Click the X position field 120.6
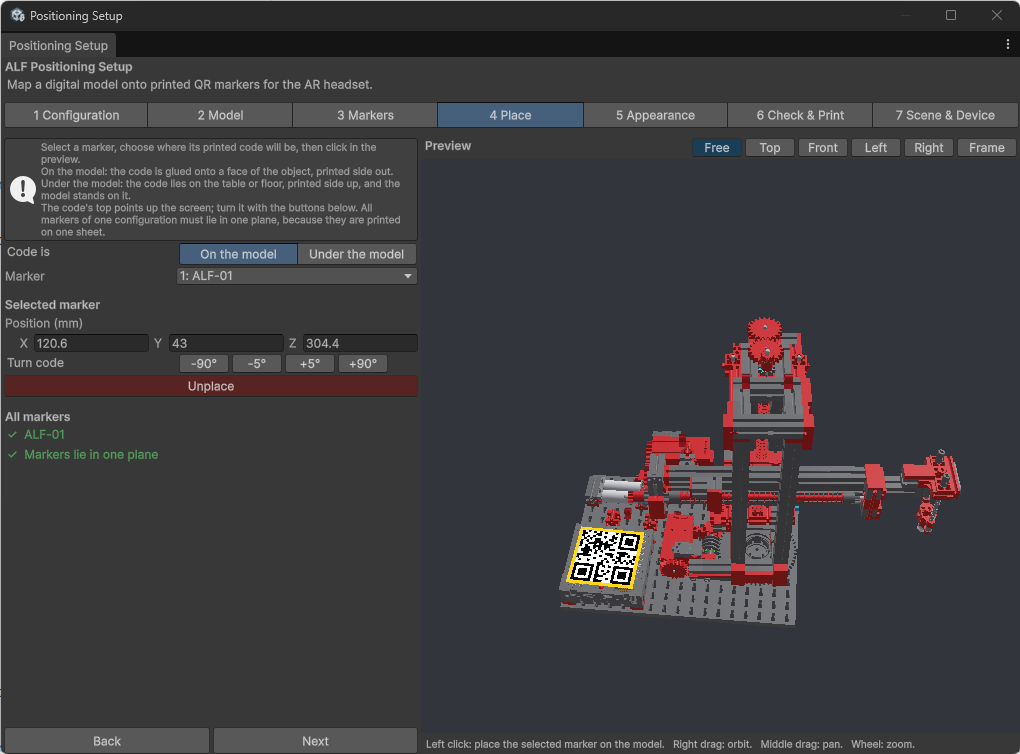The image size is (1020, 754). [91, 343]
